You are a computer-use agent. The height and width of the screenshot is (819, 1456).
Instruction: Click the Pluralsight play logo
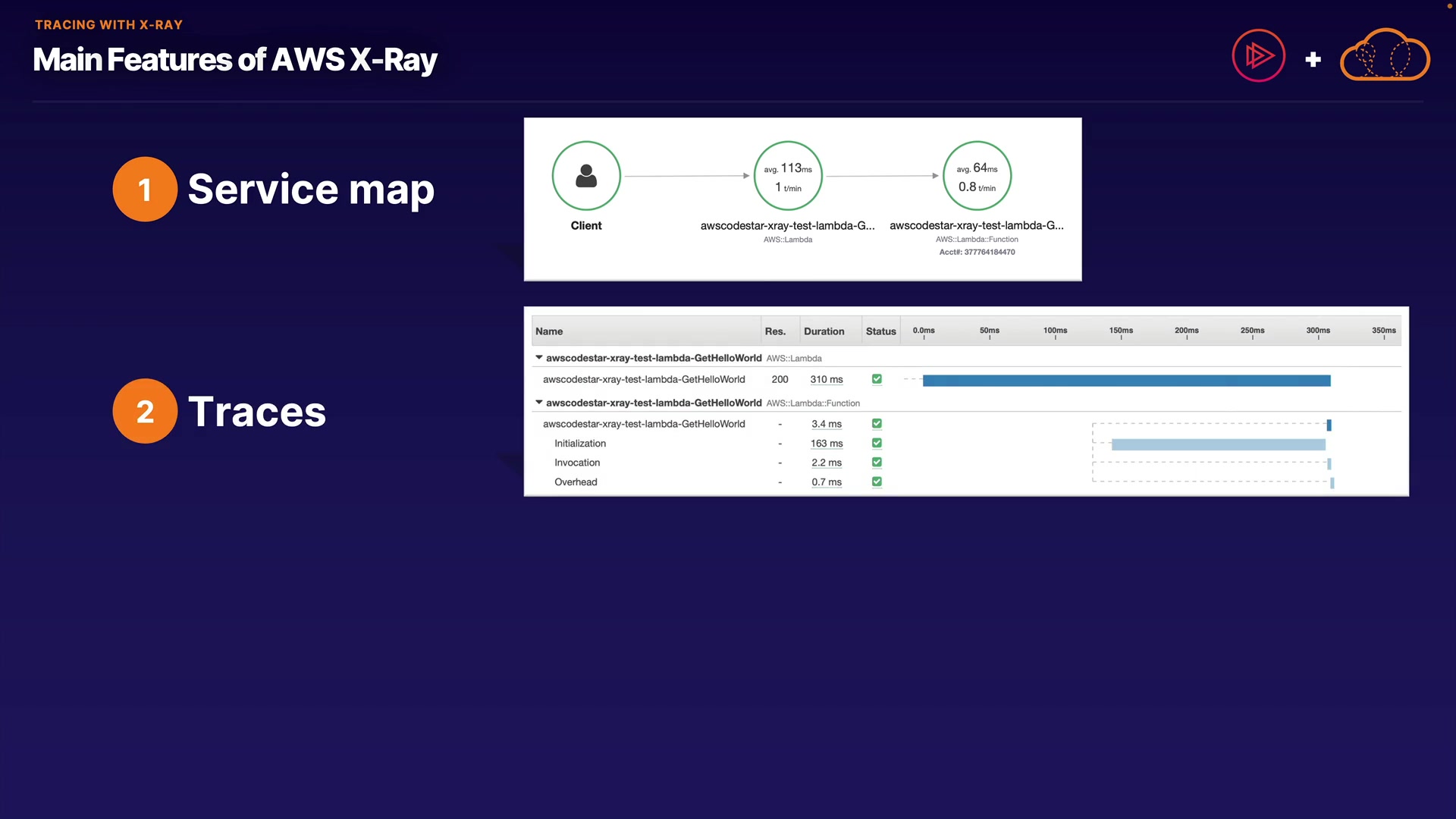[1259, 55]
